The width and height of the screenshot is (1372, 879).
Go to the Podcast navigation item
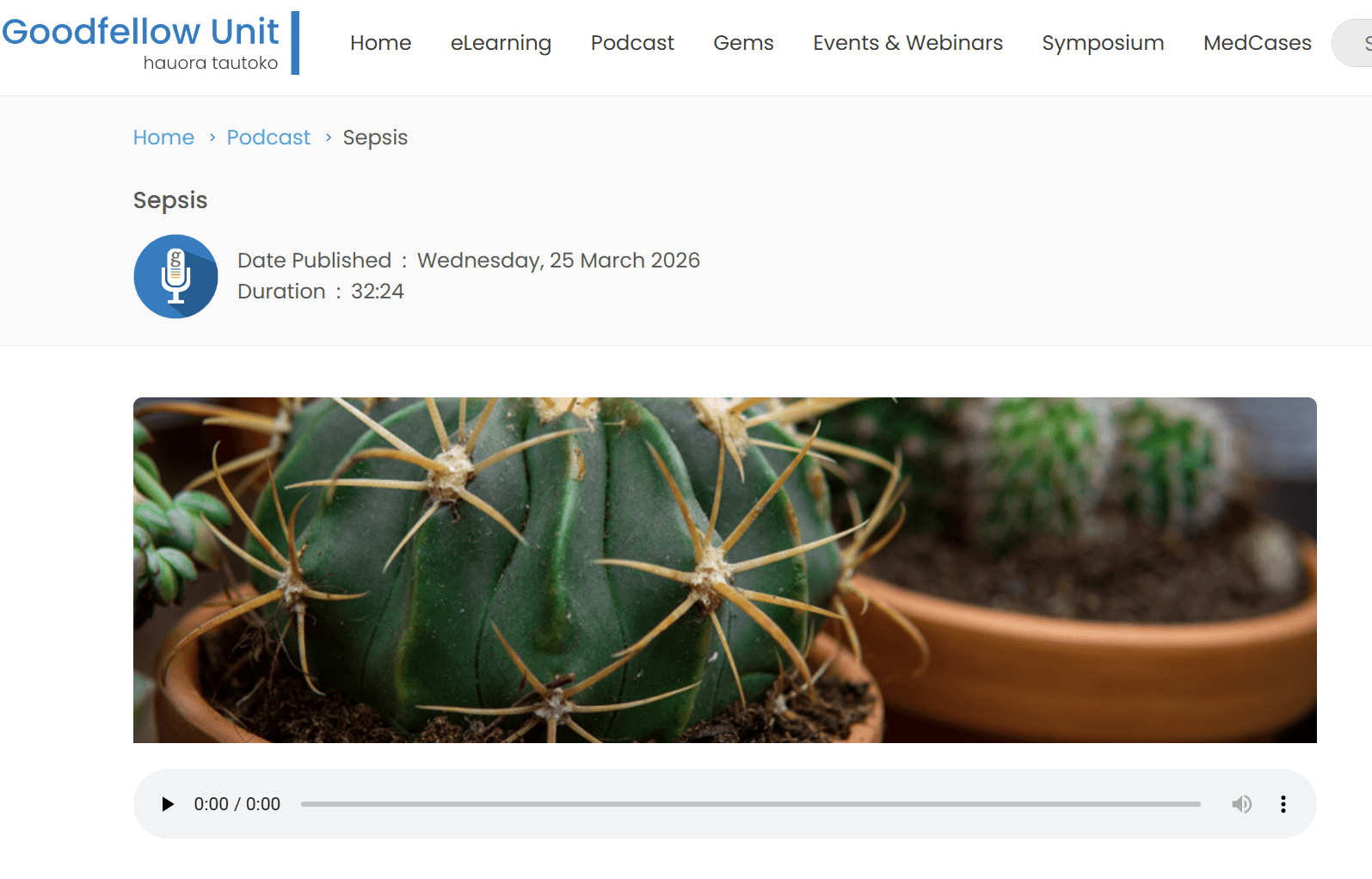[x=632, y=43]
